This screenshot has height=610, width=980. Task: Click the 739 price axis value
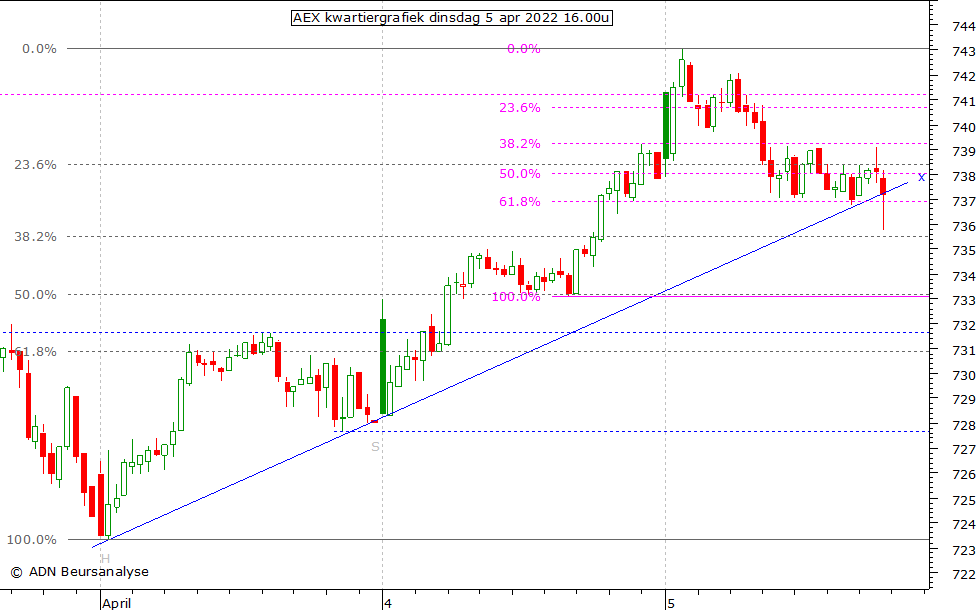(964, 151)
